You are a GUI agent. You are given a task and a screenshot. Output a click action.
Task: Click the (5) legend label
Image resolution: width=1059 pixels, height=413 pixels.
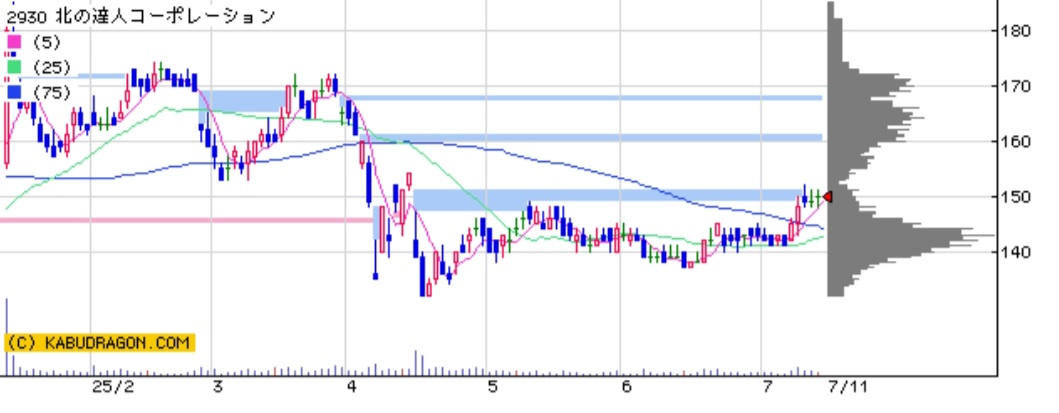[47, 43]
